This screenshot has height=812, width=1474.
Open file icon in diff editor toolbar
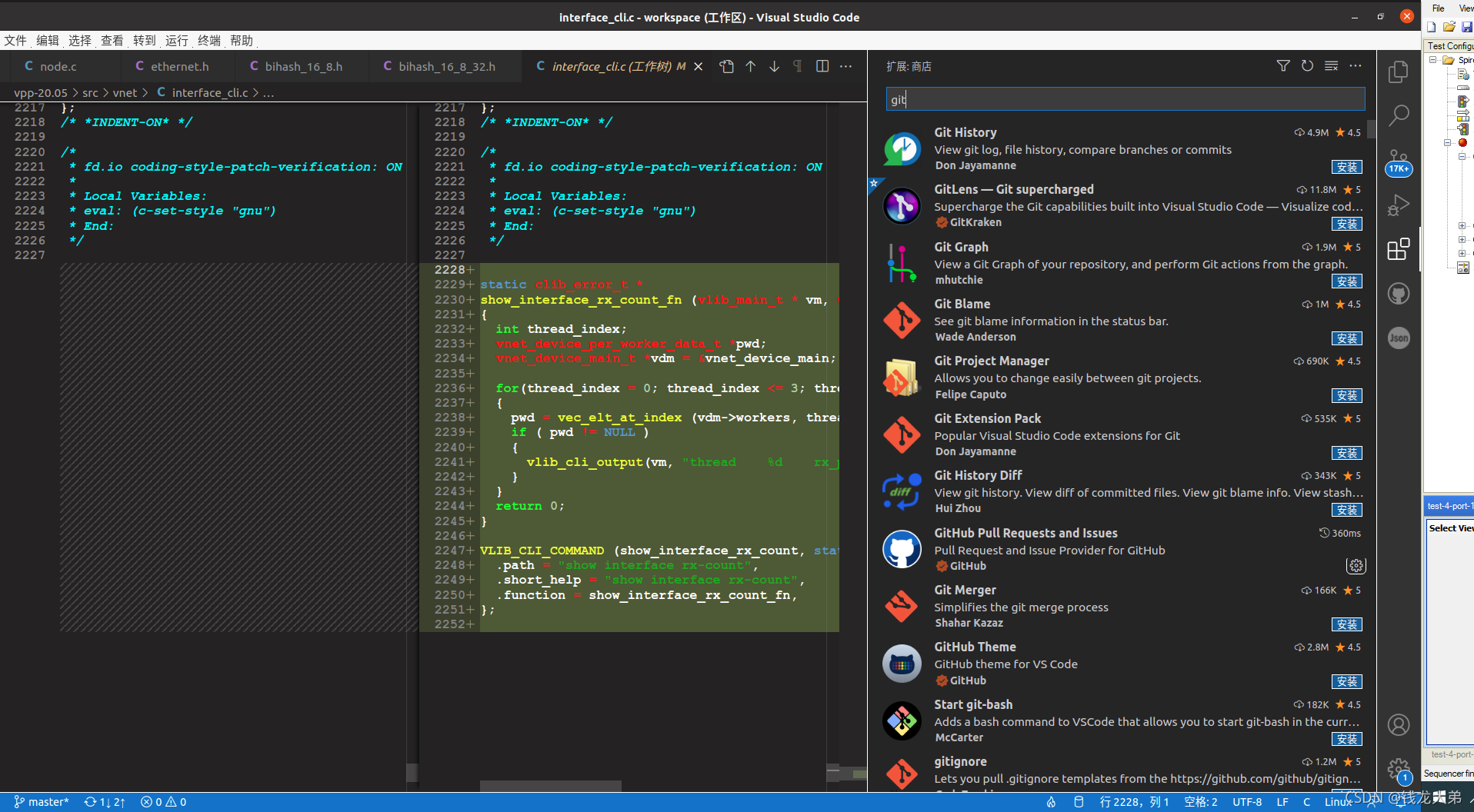pos(727,67)
